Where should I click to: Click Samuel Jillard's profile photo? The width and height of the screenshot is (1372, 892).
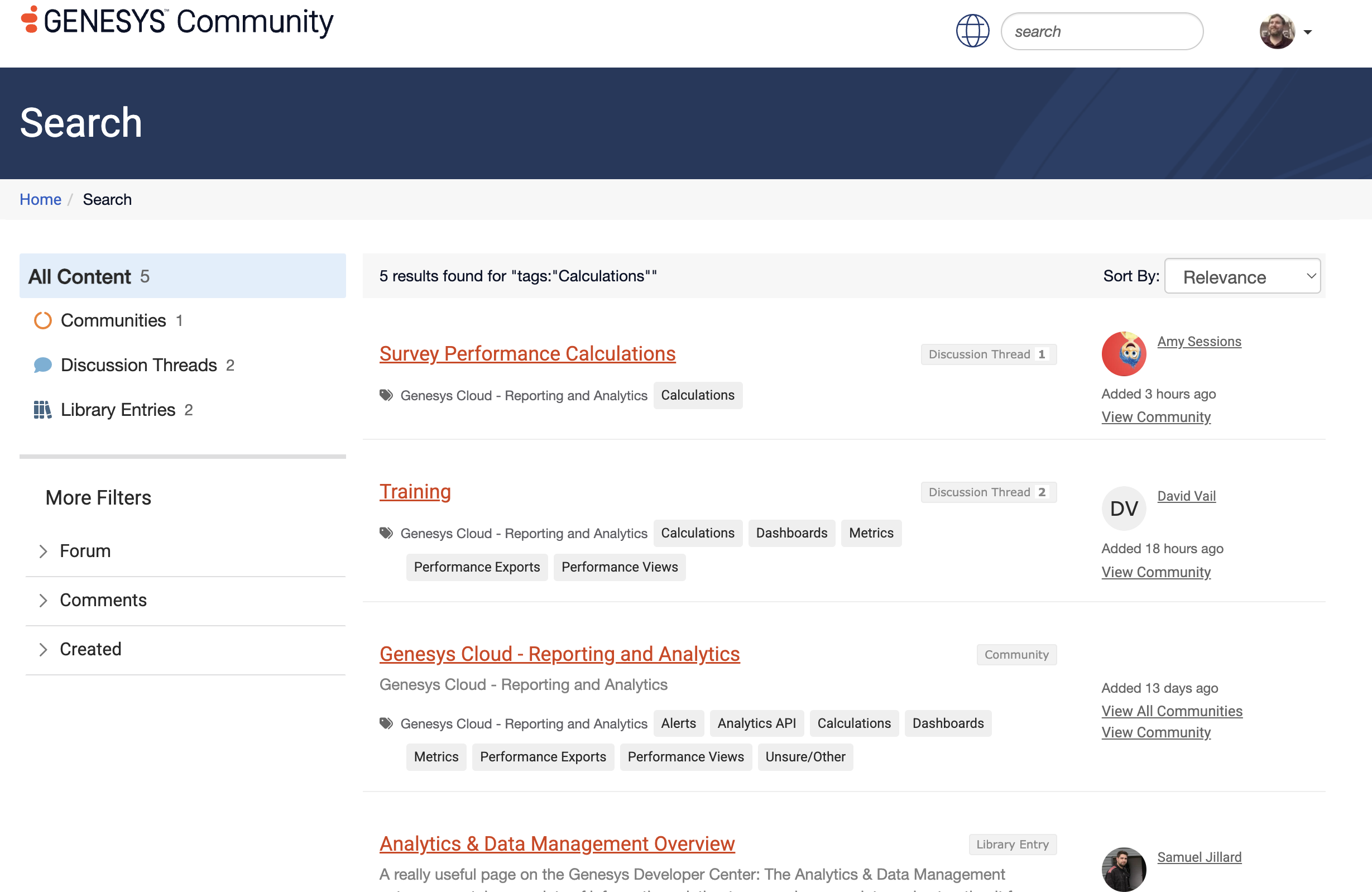[1123, 869]
